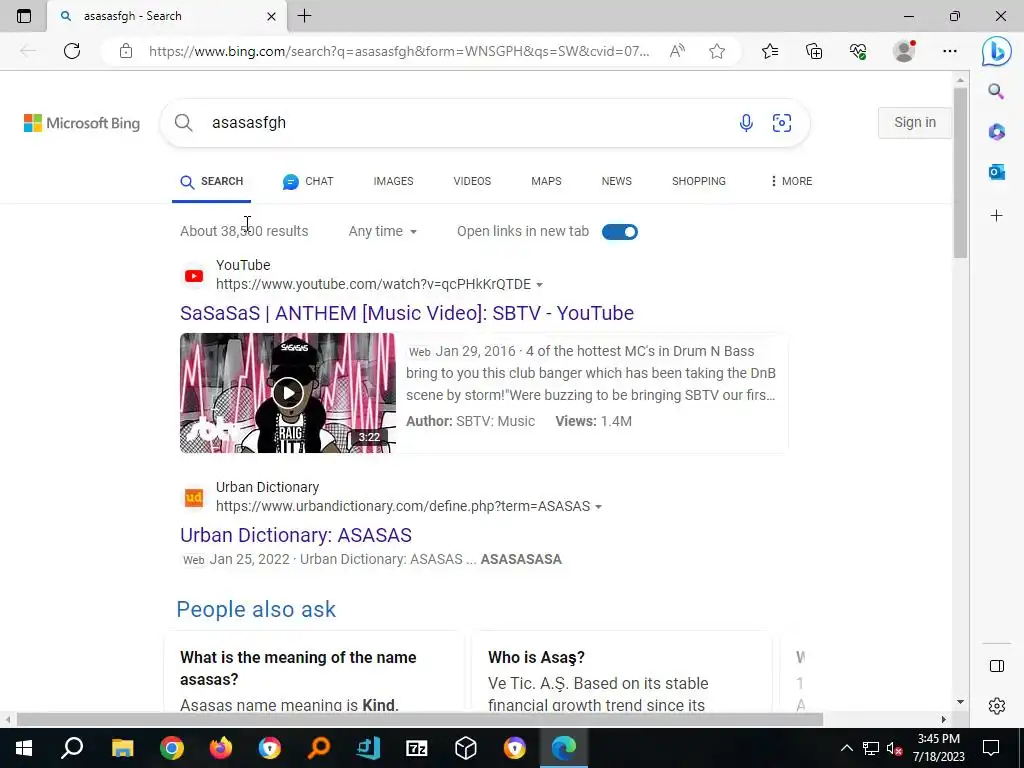Open visual search camera icon
1024x768 pixels.
782,123
